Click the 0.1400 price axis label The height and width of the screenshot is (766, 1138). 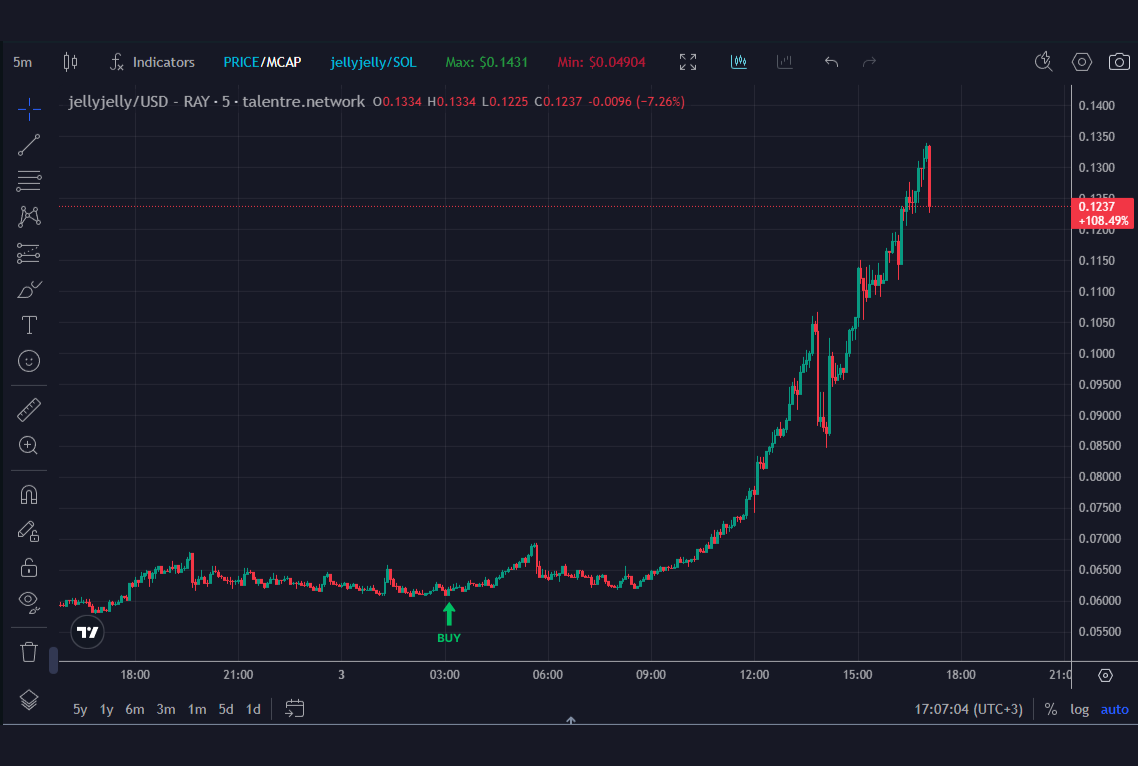tap(1097, 106)
